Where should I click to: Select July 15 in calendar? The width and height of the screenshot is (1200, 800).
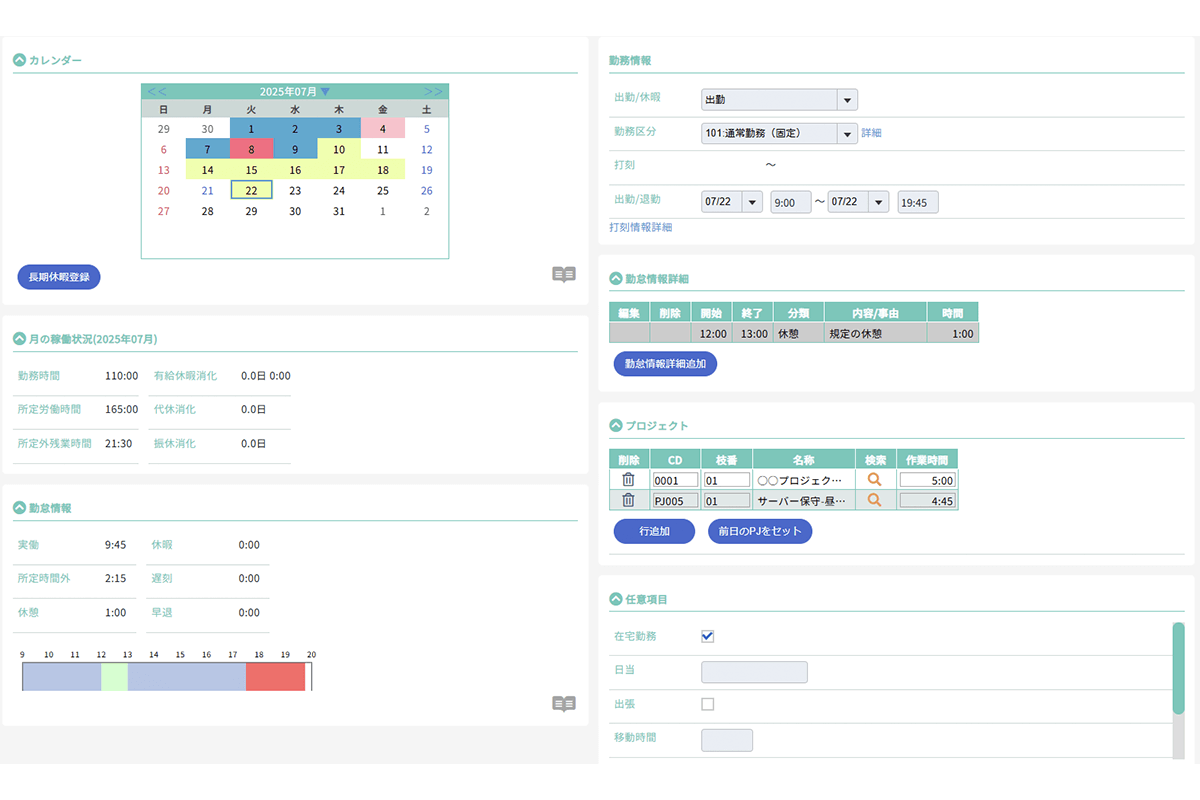[251, 170]
